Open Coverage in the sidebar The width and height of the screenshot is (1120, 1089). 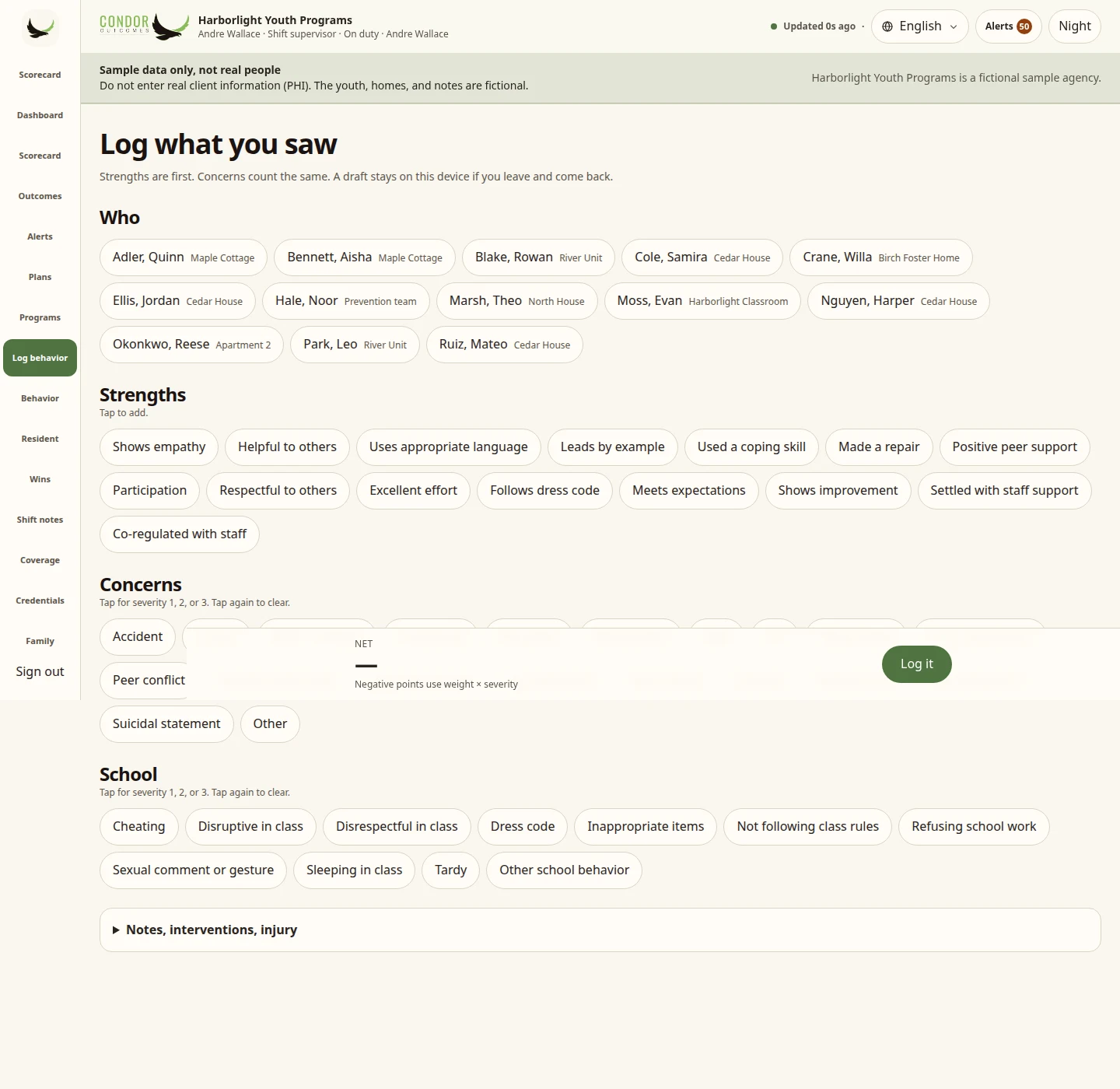(x=40, y=560)
